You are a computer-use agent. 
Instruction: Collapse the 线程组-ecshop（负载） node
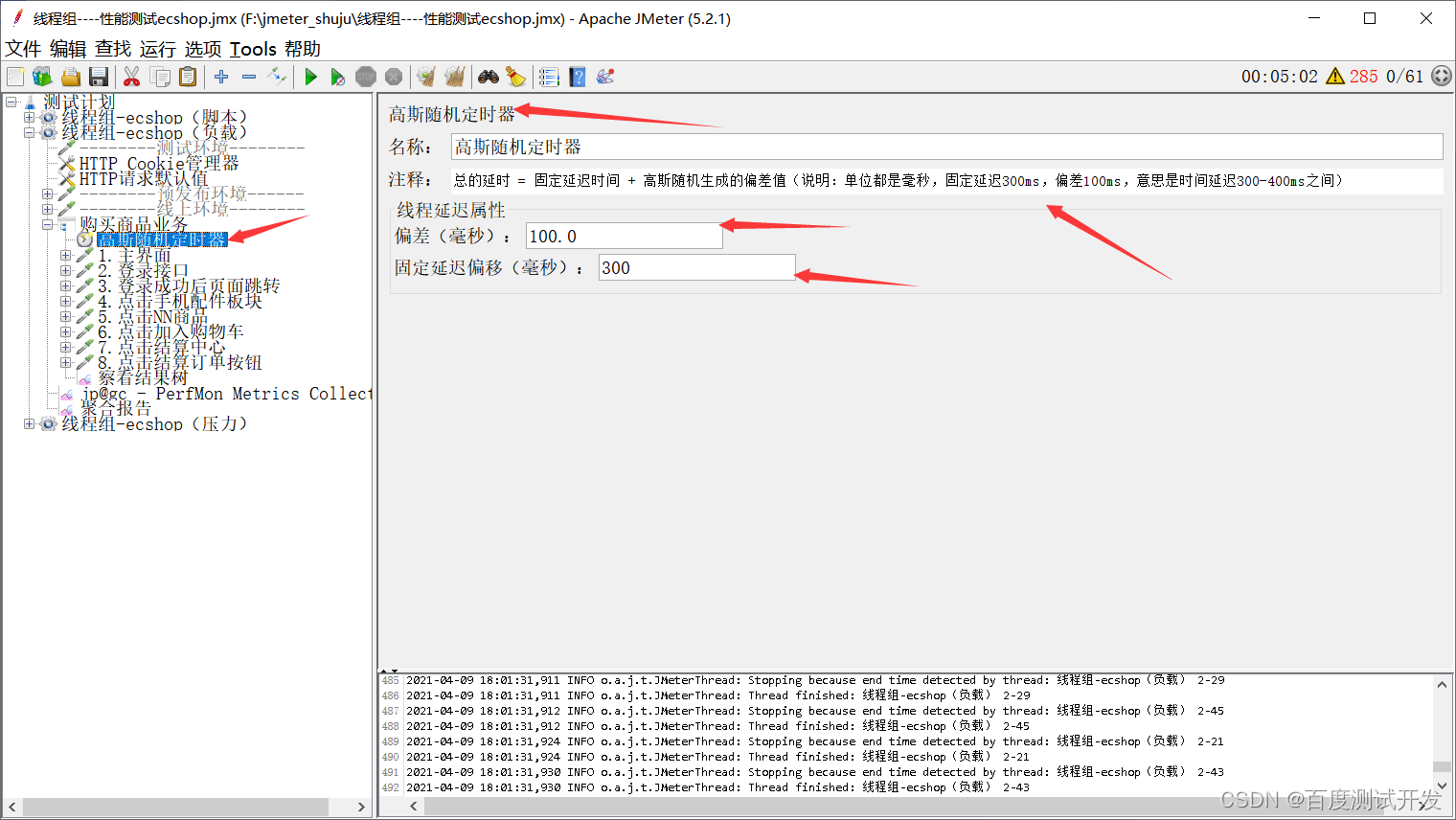click(x=29, y=132)
